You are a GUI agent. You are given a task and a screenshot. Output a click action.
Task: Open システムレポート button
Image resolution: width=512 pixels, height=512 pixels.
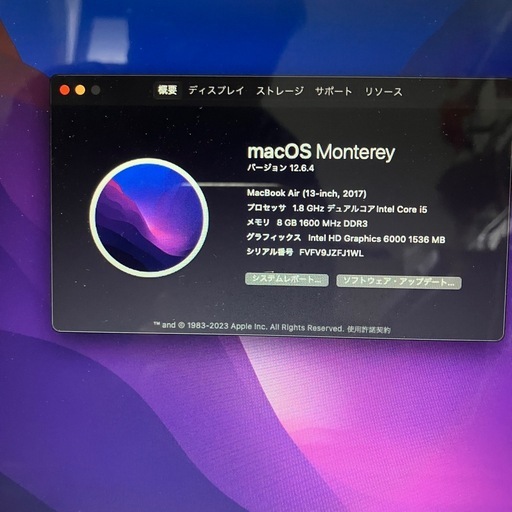[287, 279]
